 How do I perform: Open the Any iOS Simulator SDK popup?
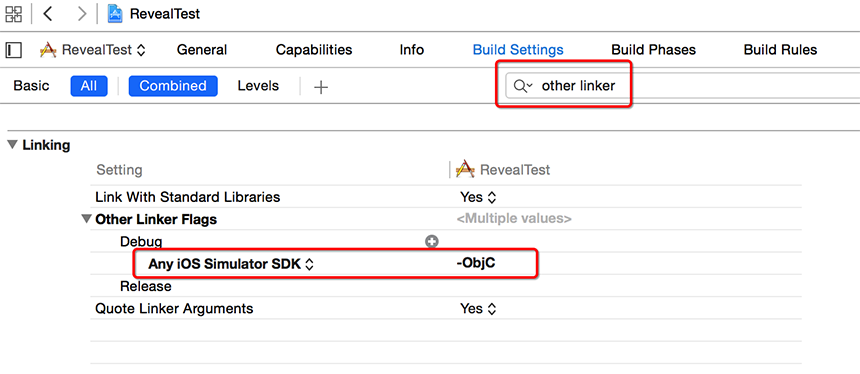(x=231, y=264)
